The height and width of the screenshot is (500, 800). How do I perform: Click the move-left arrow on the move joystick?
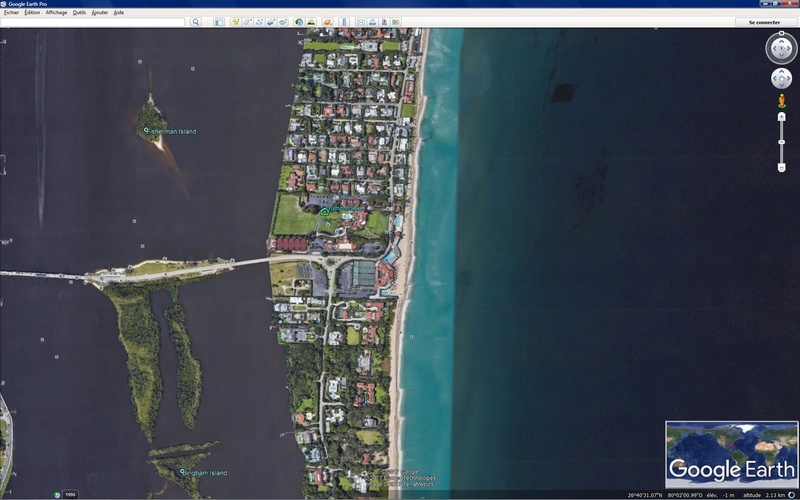775,79
